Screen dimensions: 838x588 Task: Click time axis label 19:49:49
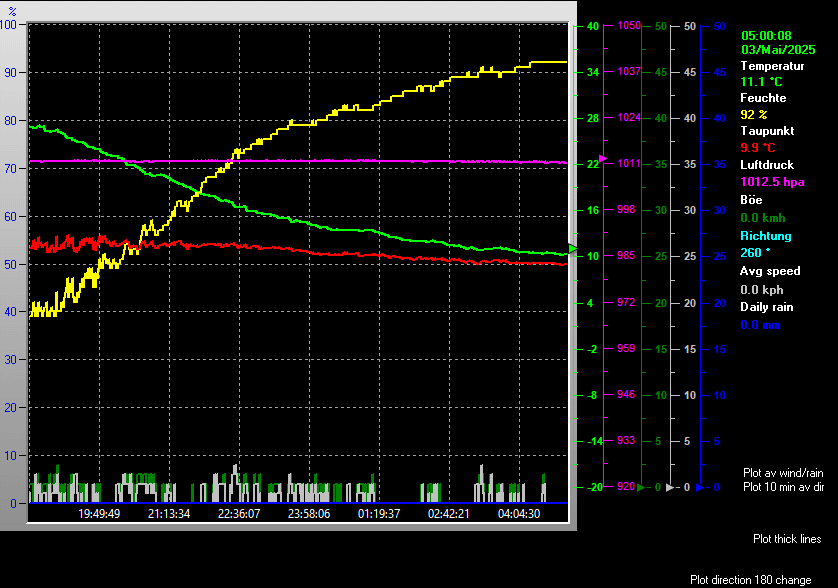click(x=99, y=514)
